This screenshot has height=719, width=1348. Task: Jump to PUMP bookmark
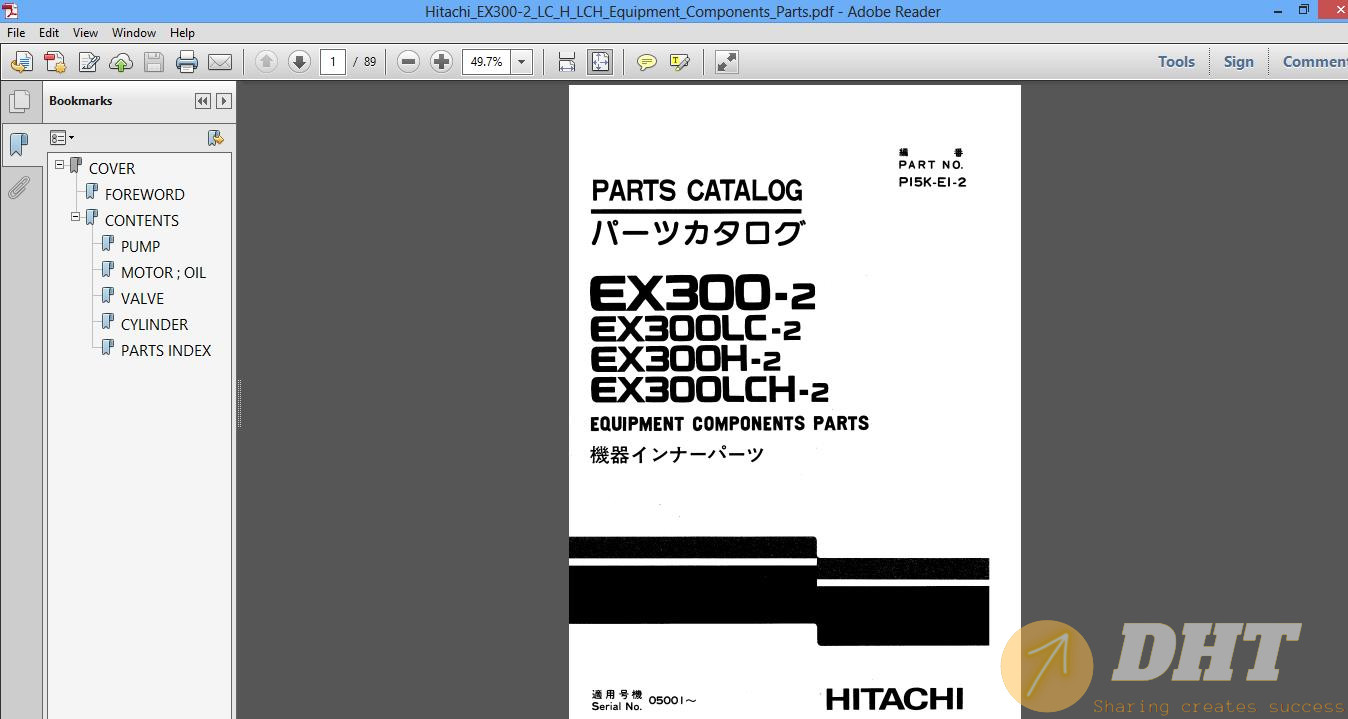[140, 246]
